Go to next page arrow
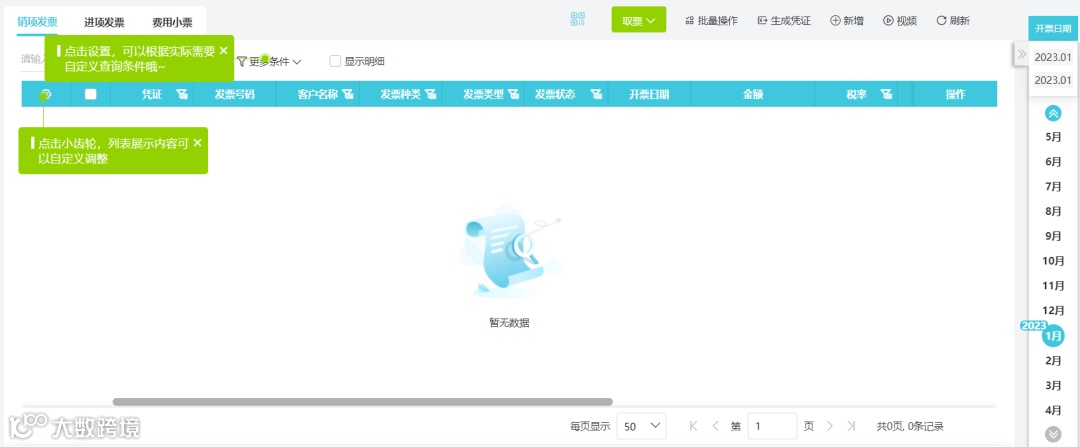Viewport: 1080px width, 447px height. [830, 426]
